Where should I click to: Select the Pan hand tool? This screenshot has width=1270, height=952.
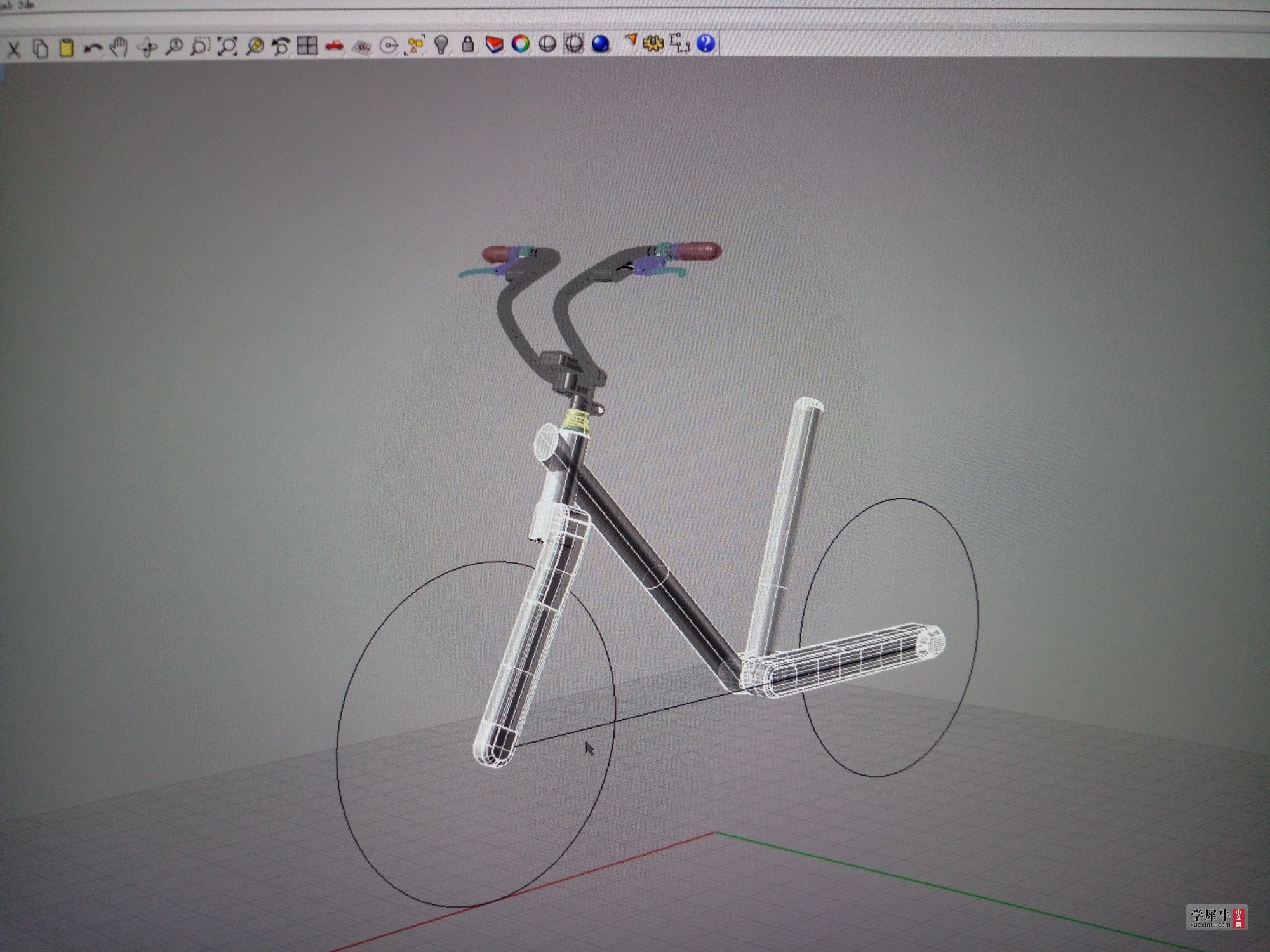point(120,47)
